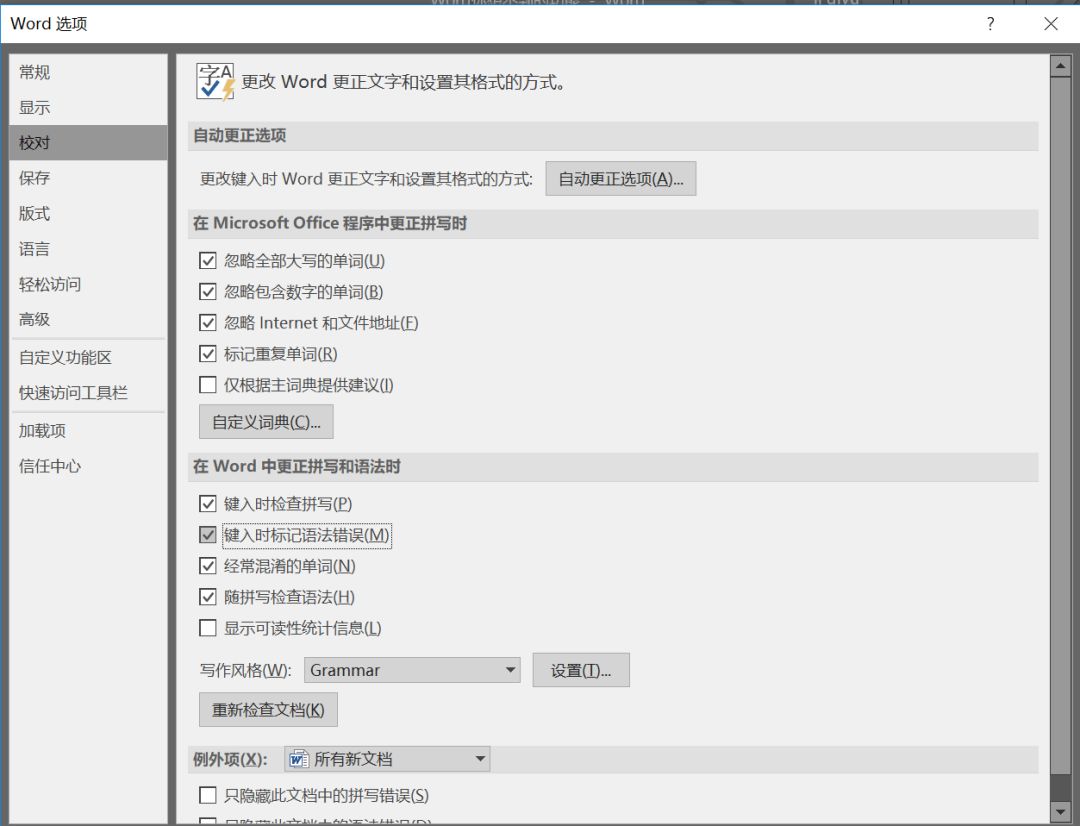This screenshot has height=826, width=1080.
Task: Open 快速访问工具栏 settings
Action: coord(88,393)
